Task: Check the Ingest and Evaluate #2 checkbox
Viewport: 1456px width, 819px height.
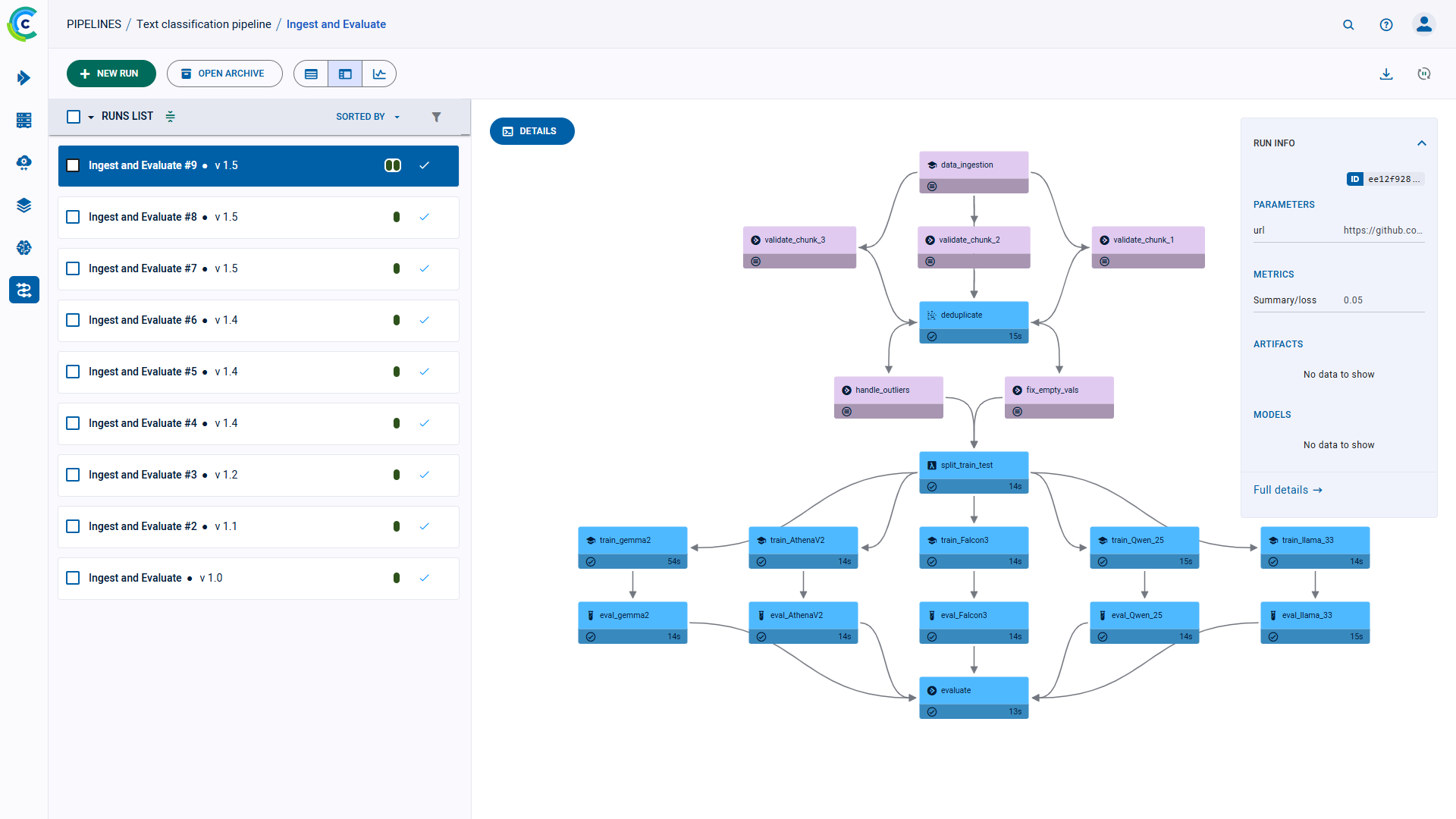Action: pyautogui.click(x=73, y=526)
